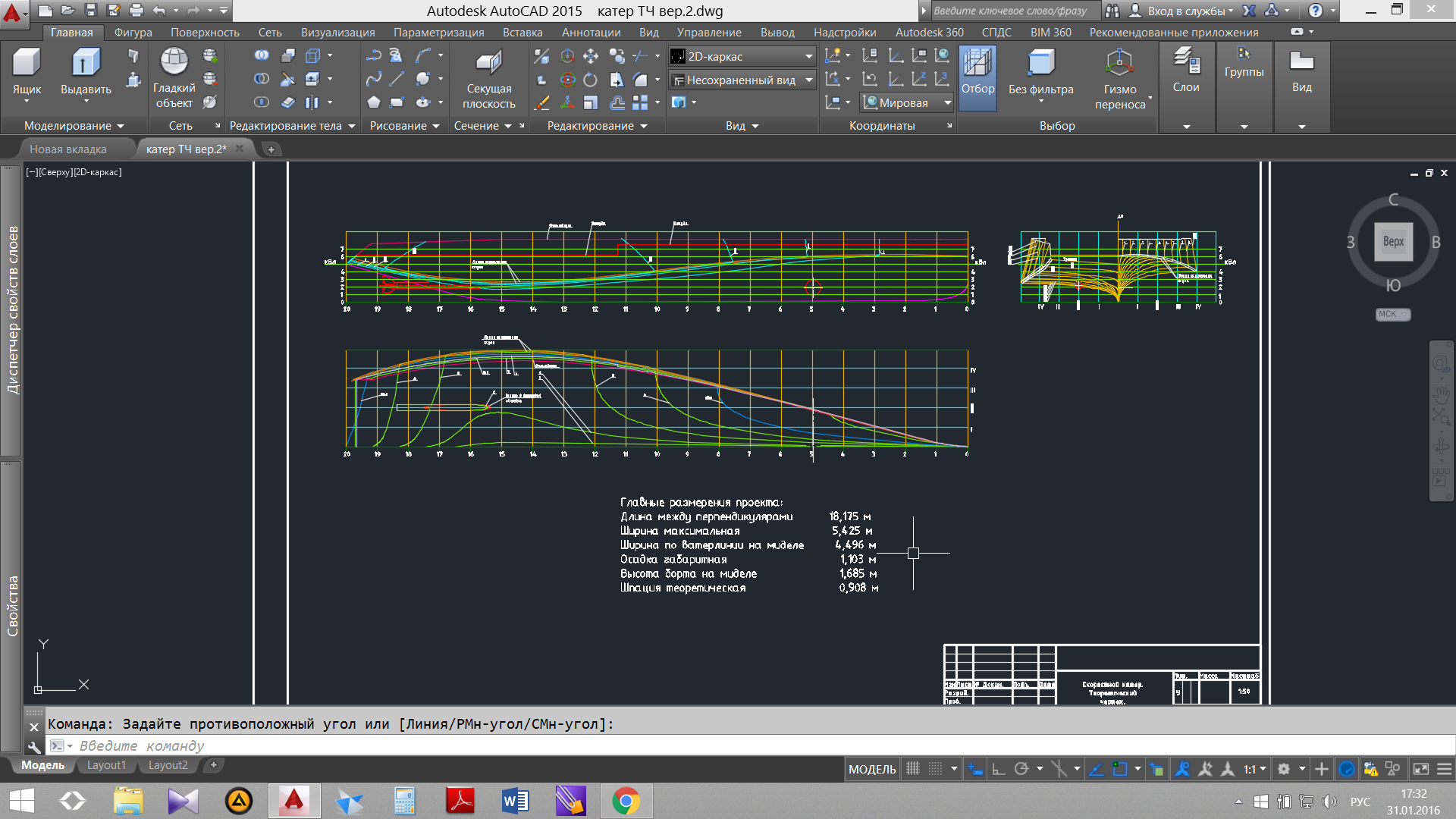
Task: Expand the Рисование panel
Action: click(x=405, y=126)
